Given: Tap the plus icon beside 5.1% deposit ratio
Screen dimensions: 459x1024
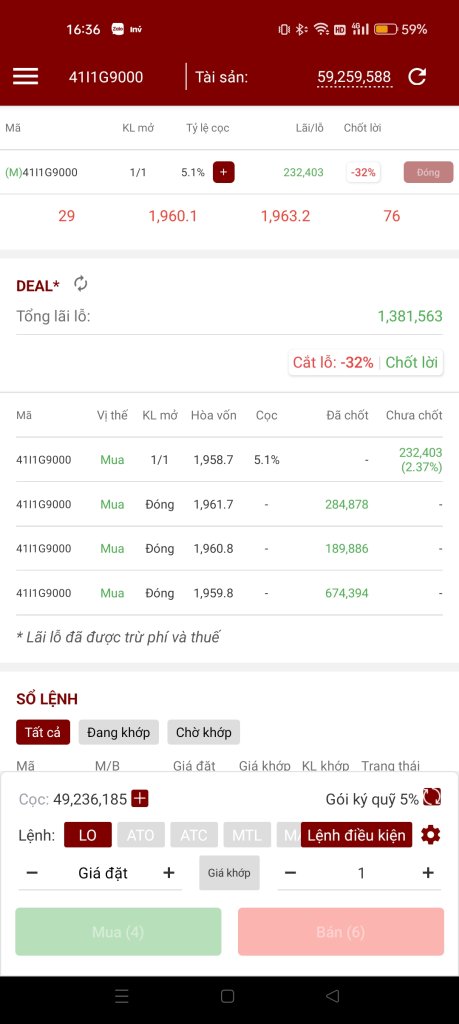Looking at the screenshot, I should tap(223, 172).
